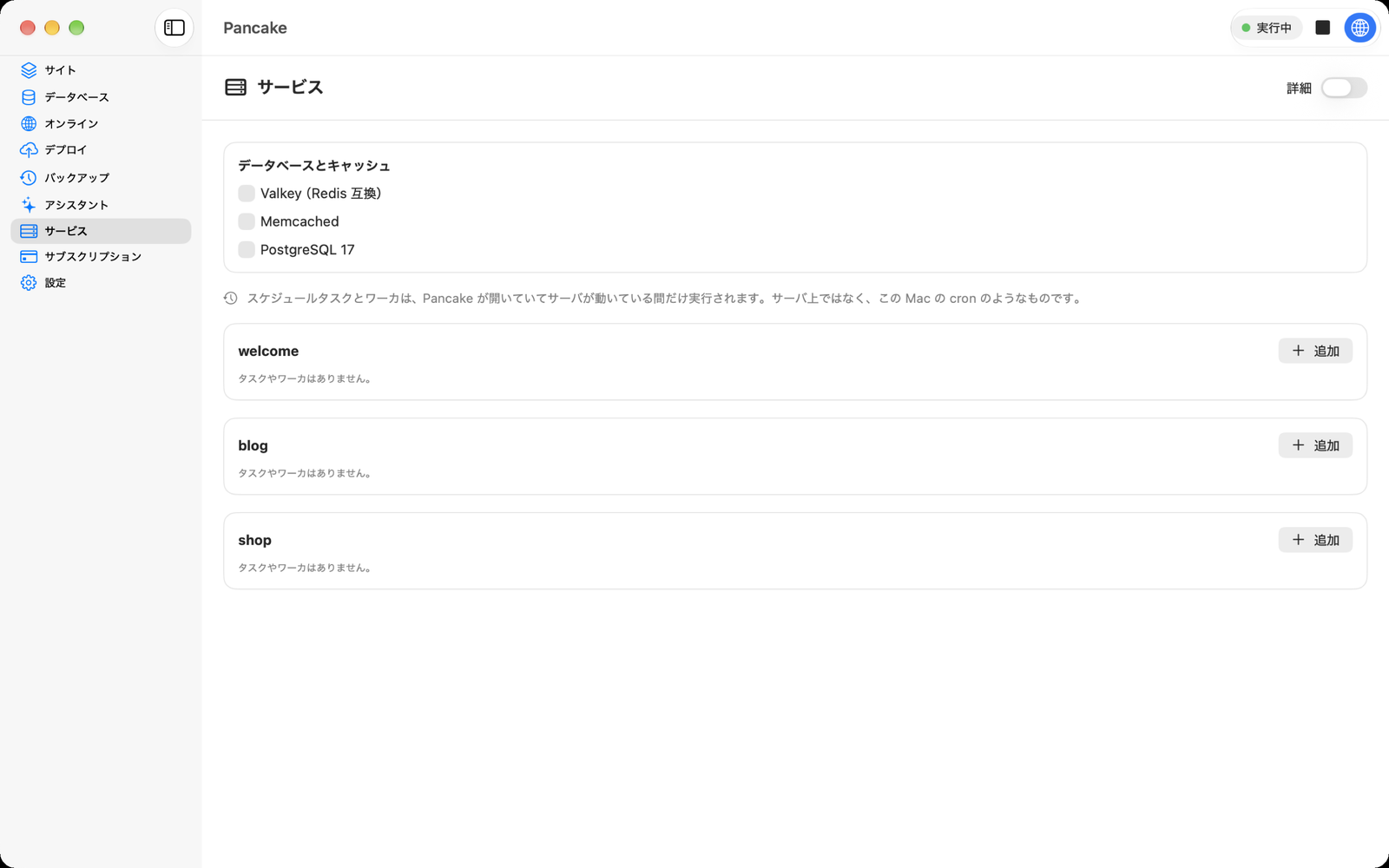Select バックアップ in sidebar
Viewport: 1389px width, 868px height.
pyautogui.click(x=101, y=178)
